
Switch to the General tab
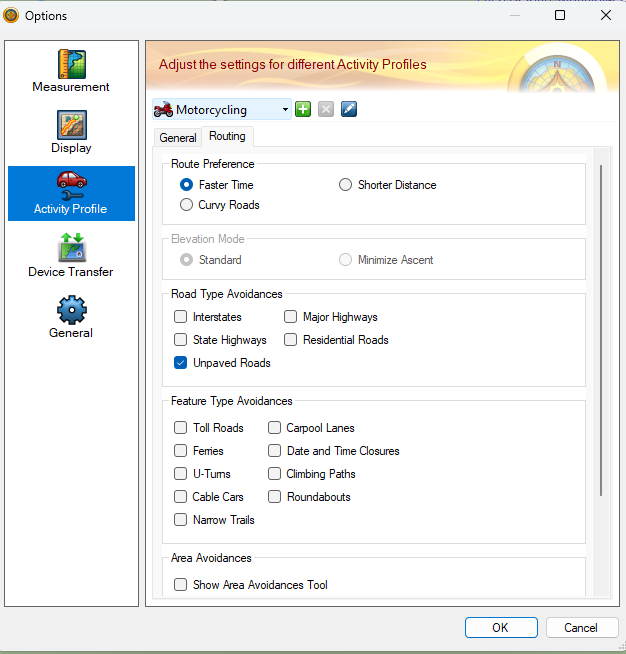point(178,138)
